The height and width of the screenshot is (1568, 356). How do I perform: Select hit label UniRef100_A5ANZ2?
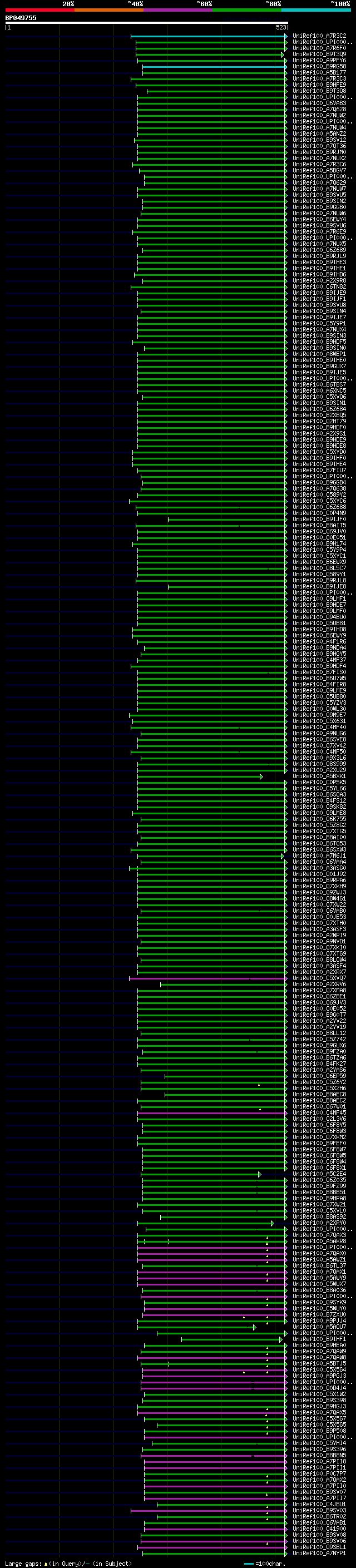tap(319, 134)
